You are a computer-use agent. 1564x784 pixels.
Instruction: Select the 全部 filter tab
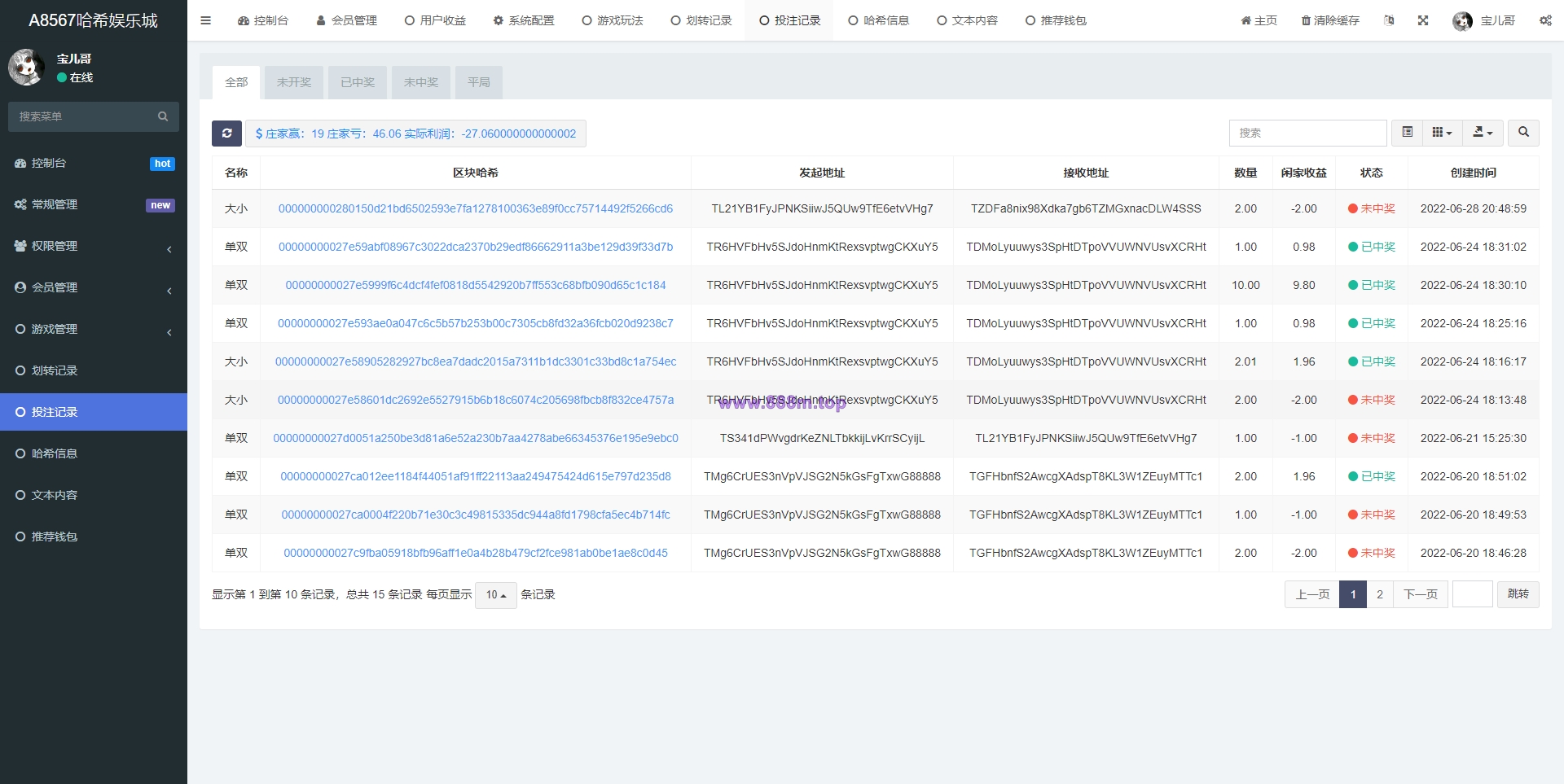click(236, 82)
